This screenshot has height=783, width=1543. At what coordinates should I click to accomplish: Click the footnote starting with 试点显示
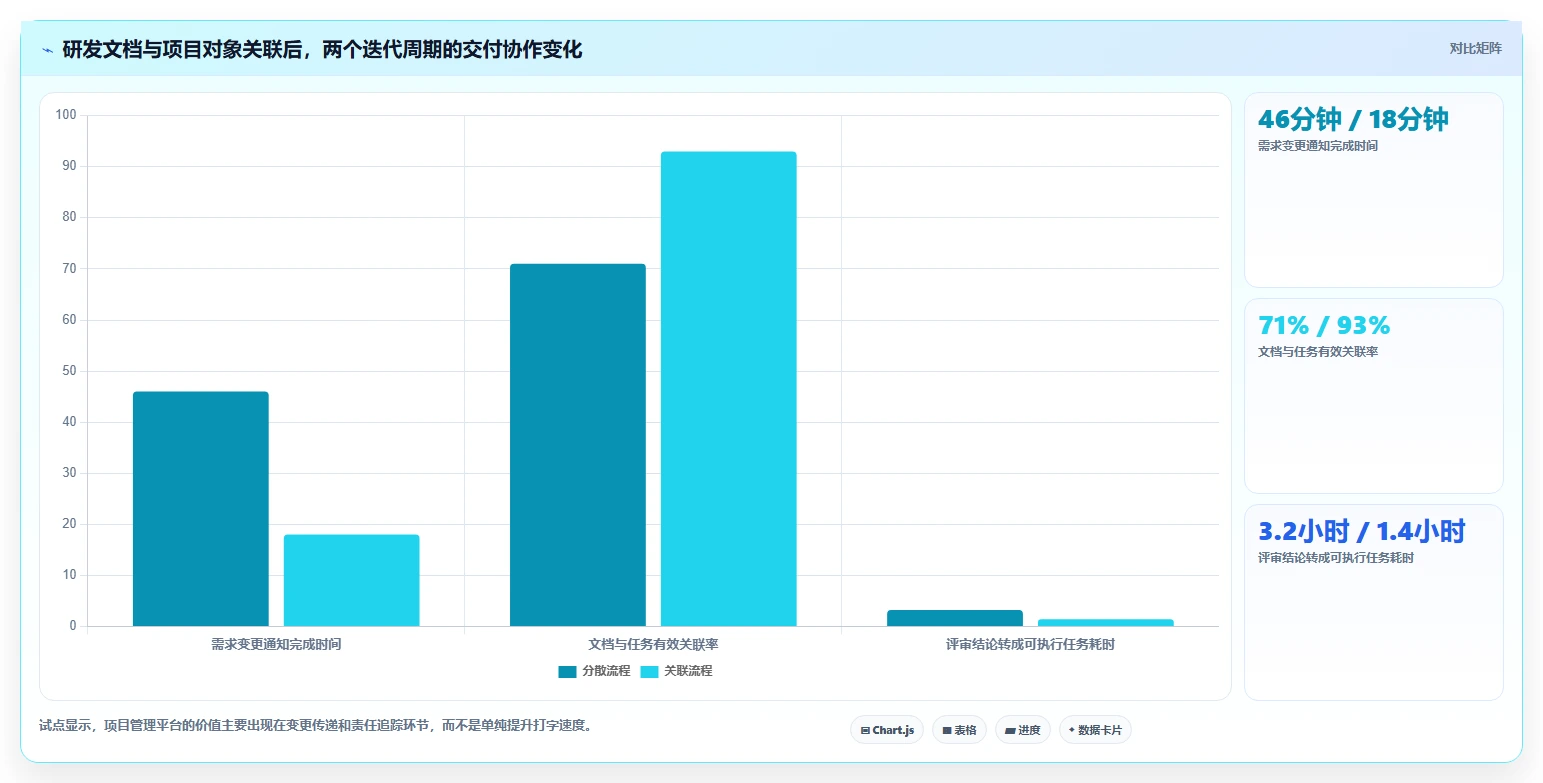(318, 726)
